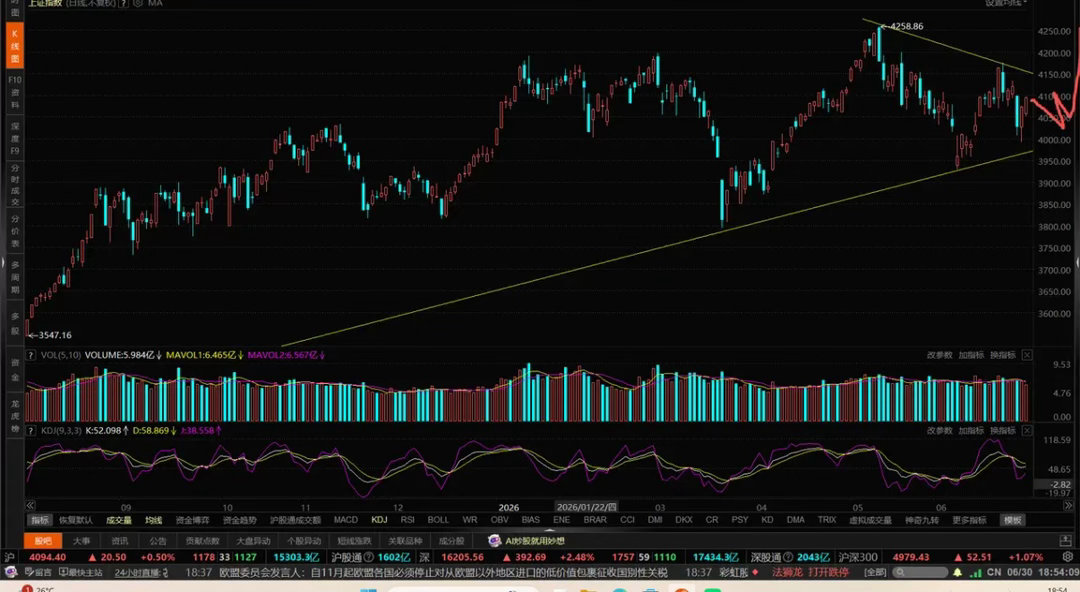Screen dimensions: 1080x592
Task: Select the BRAR indicator
Action: (x=595, y=520)
